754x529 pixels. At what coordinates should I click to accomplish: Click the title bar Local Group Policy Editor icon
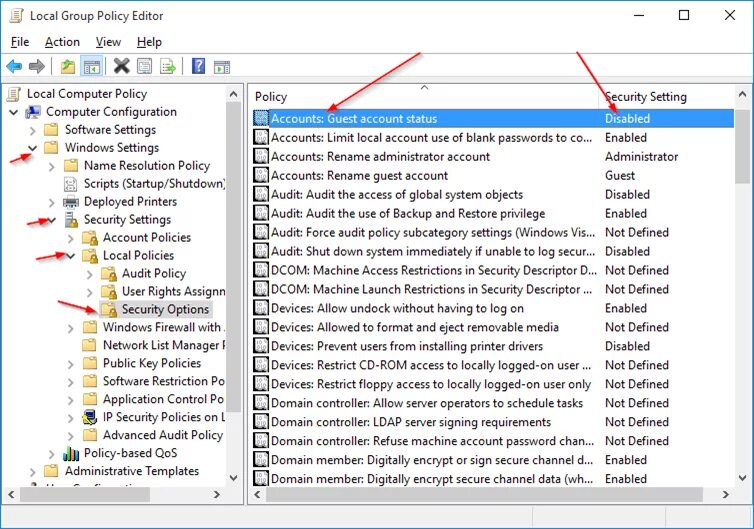click(16, 15)
